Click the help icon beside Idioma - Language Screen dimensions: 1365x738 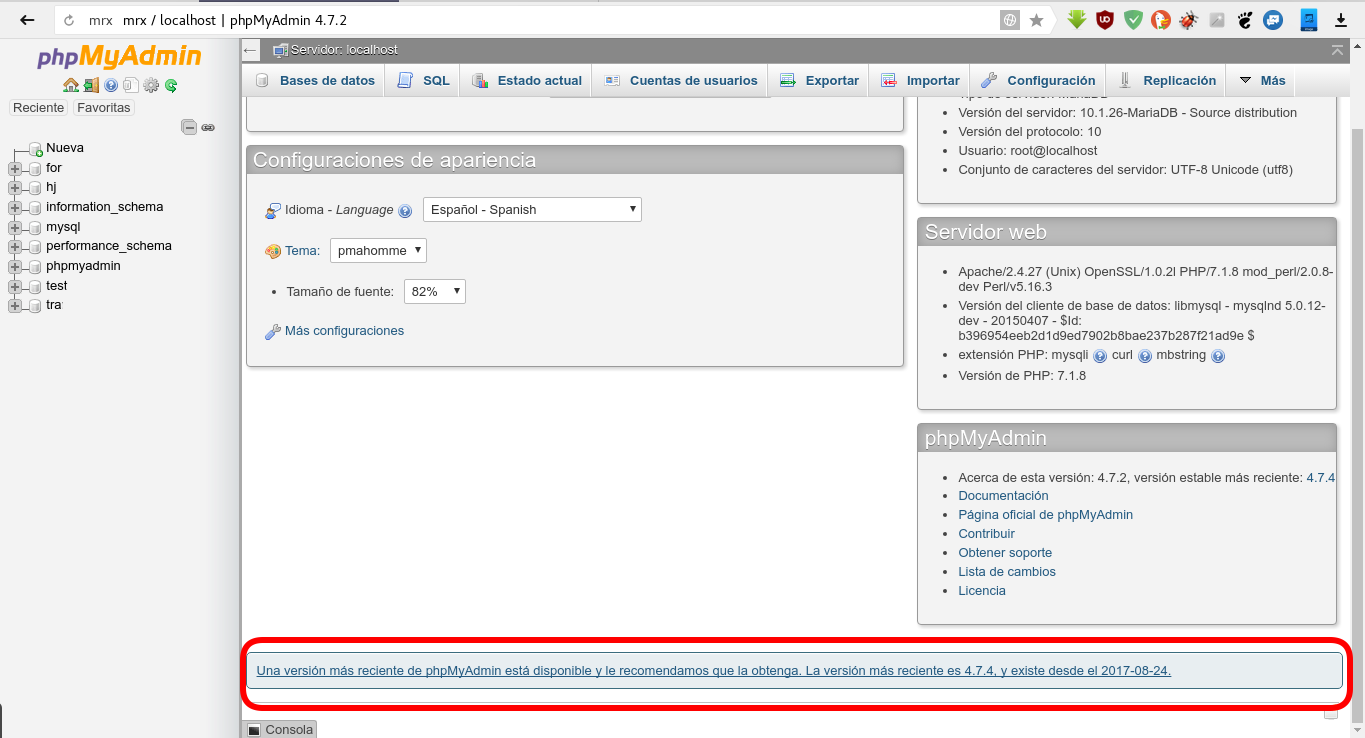[x=405, y=211]
